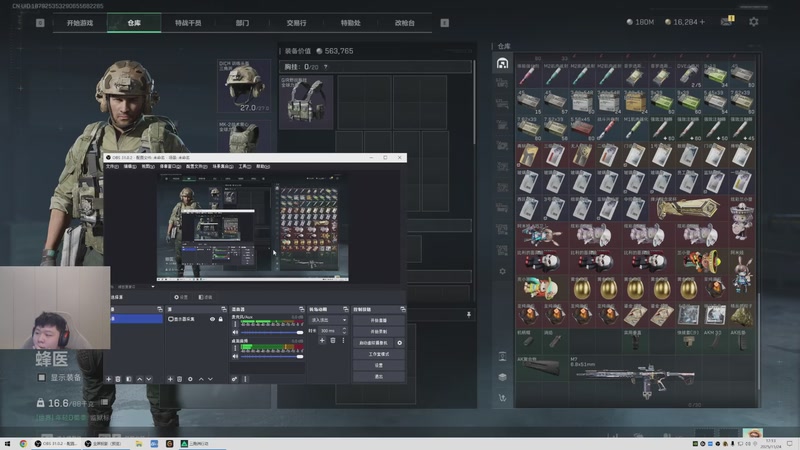This screenshot has height=450, width=800.
Task: Open the 编辑 menu in OBS
Action: [130, 166]
